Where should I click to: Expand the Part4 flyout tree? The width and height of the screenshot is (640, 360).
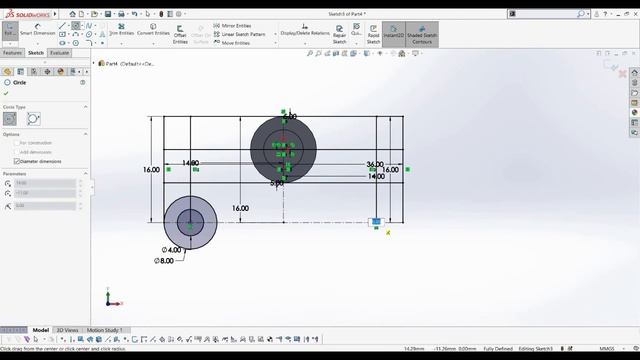coord(94,63)
